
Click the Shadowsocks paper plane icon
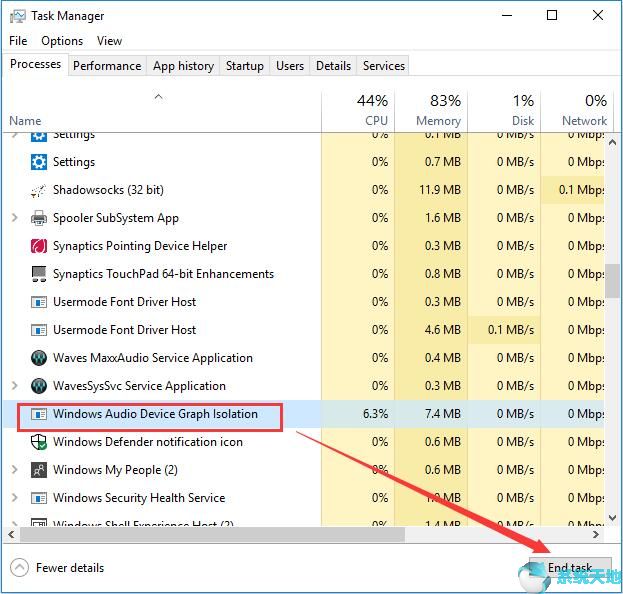click(39, 190)
